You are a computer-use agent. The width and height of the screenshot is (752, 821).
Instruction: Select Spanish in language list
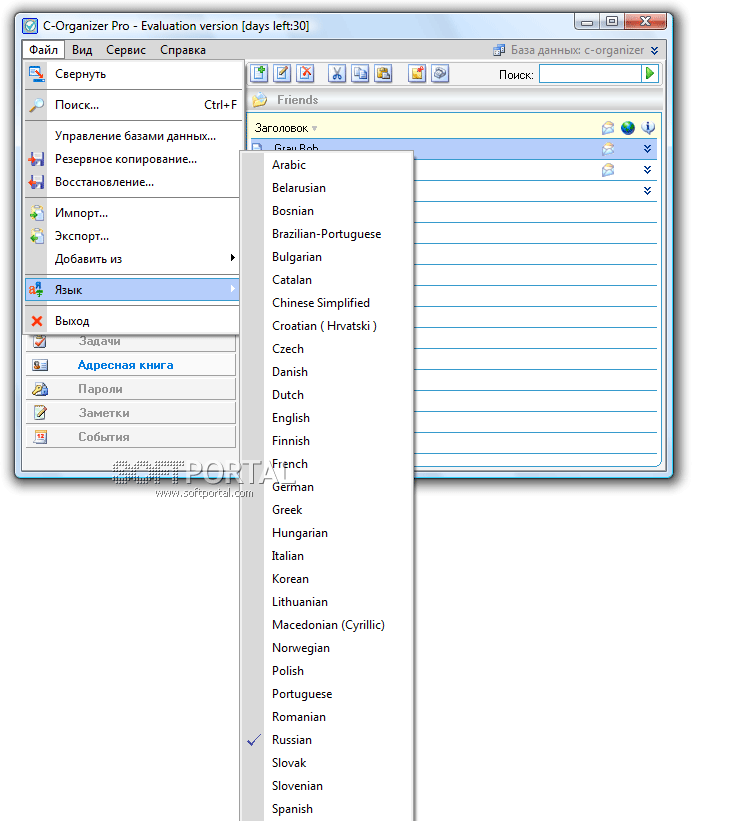pyautogui.click(x=327, y=809)
